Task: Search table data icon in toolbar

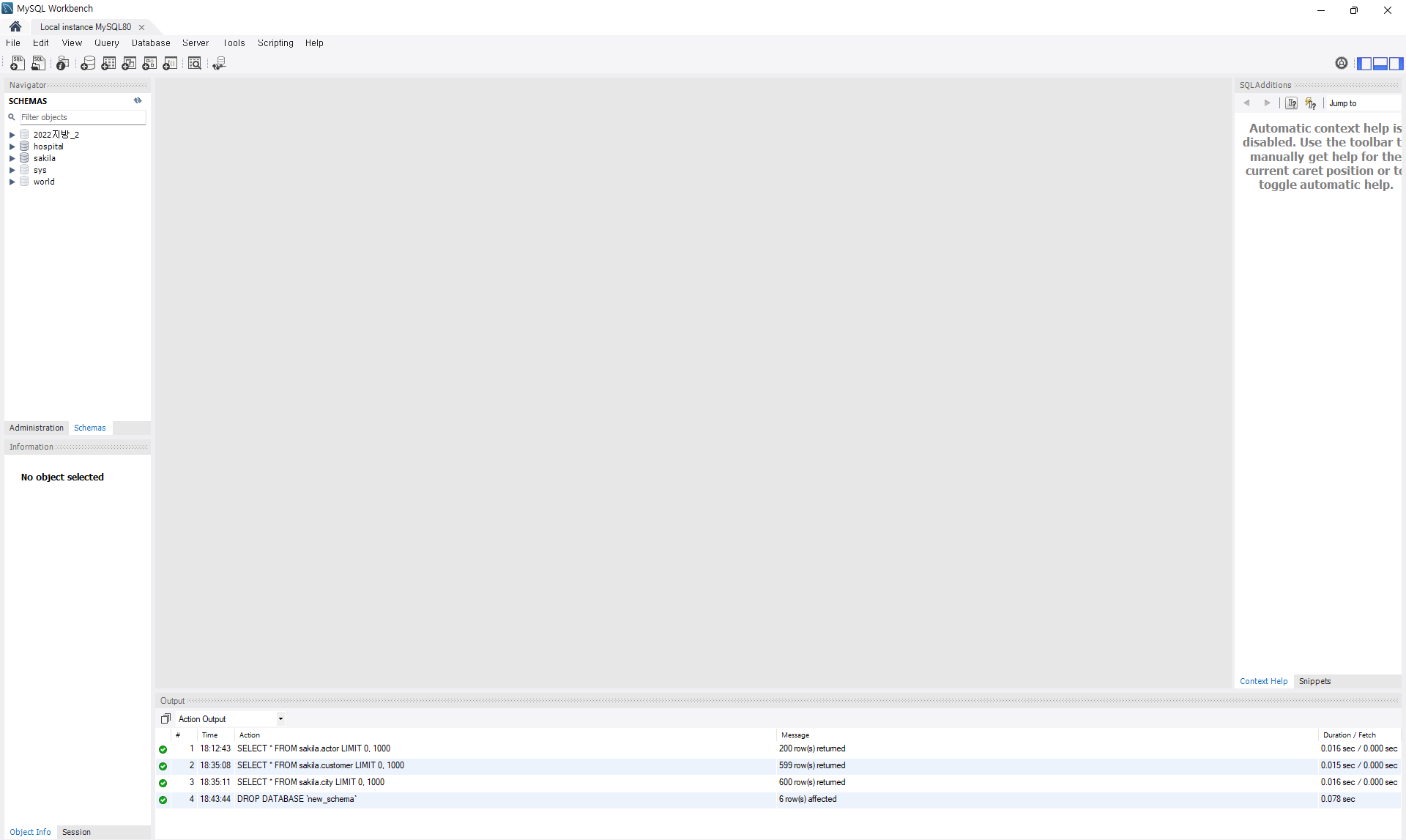Action: 194,64
